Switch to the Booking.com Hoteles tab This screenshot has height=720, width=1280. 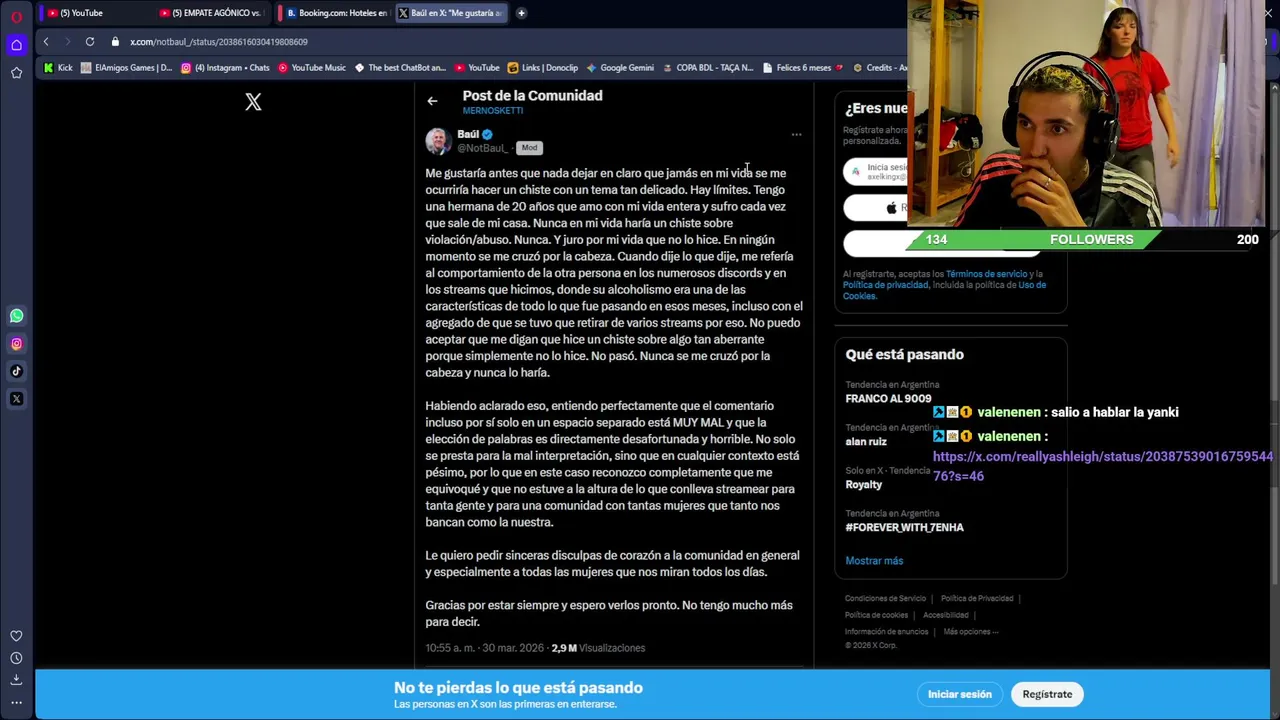click(334, 13)
